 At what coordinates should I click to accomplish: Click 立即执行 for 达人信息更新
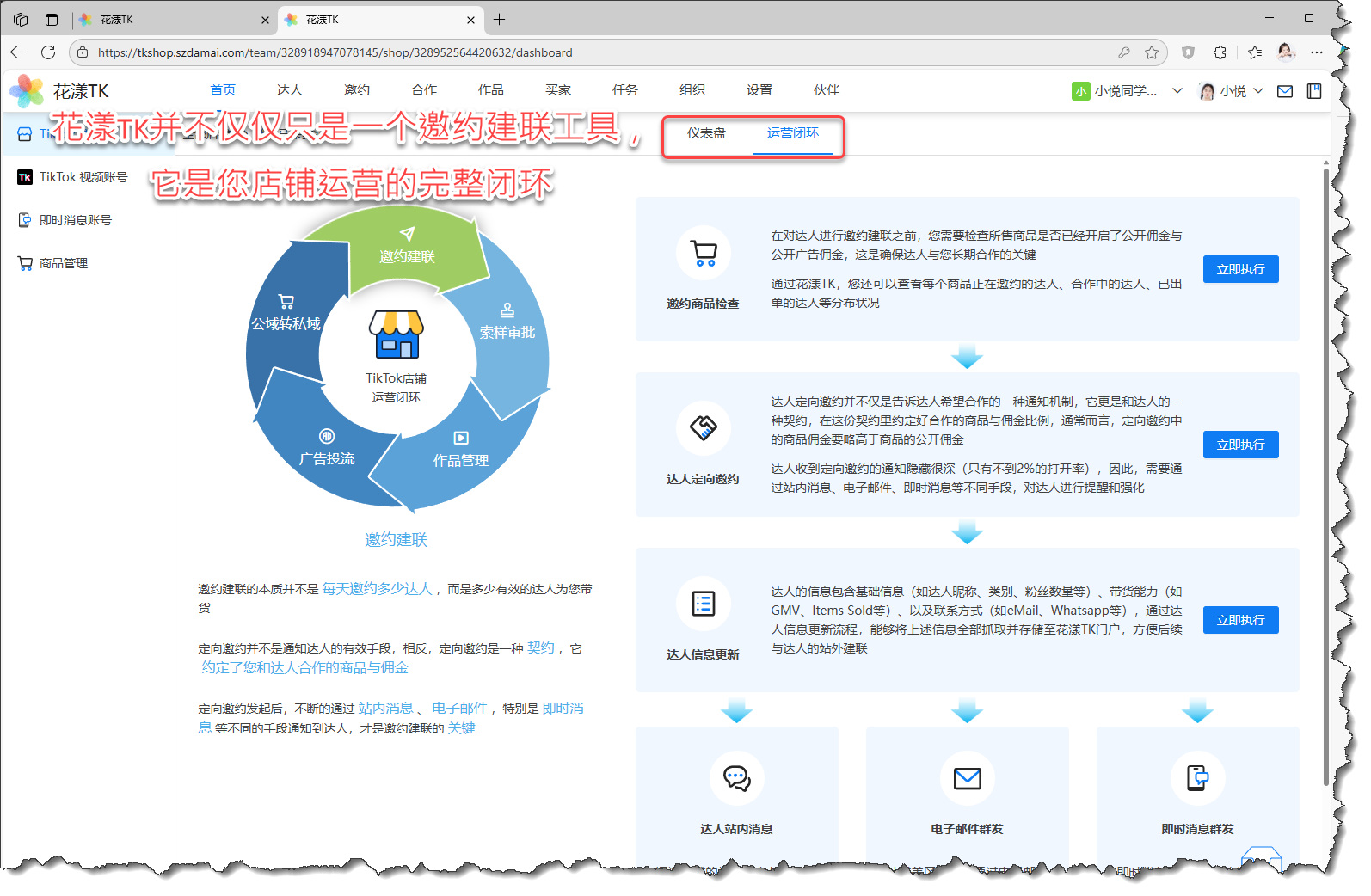tap(1239, 620)
